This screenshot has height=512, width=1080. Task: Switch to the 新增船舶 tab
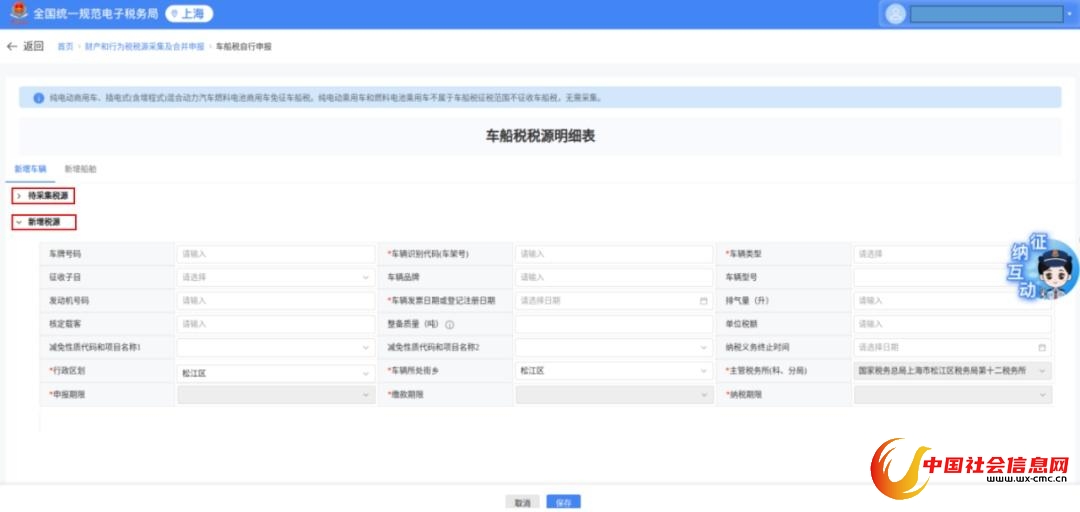click(x=80, y=169)
